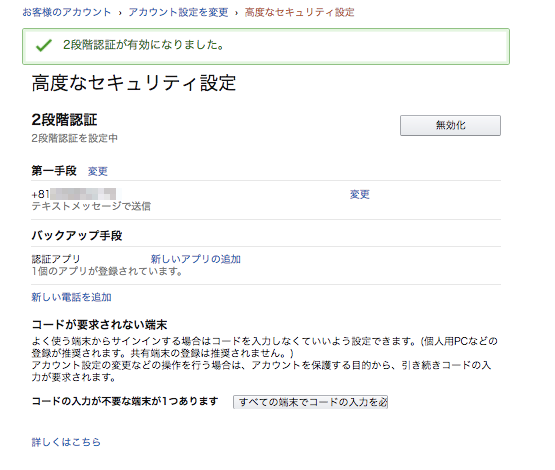Click the first breadcrumb chevron separator
Image resolution: width=555 pixels, height=470 pixels.
coord(120,13)
